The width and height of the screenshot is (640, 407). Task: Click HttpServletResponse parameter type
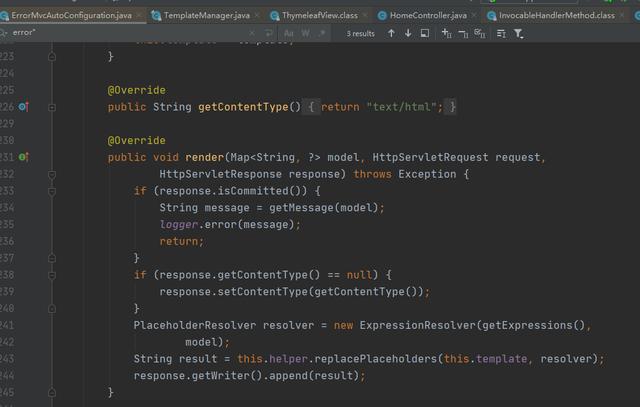click(220, 174)
